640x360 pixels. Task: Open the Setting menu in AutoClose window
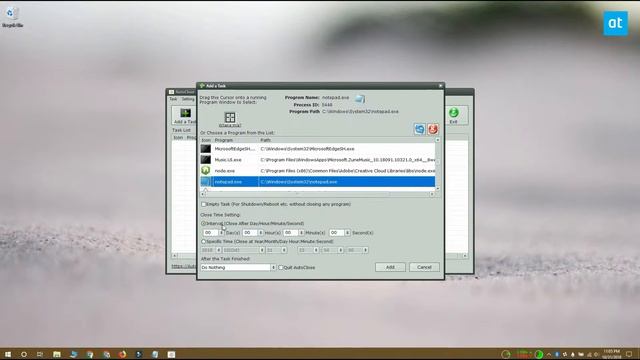[x=188, y=99]
